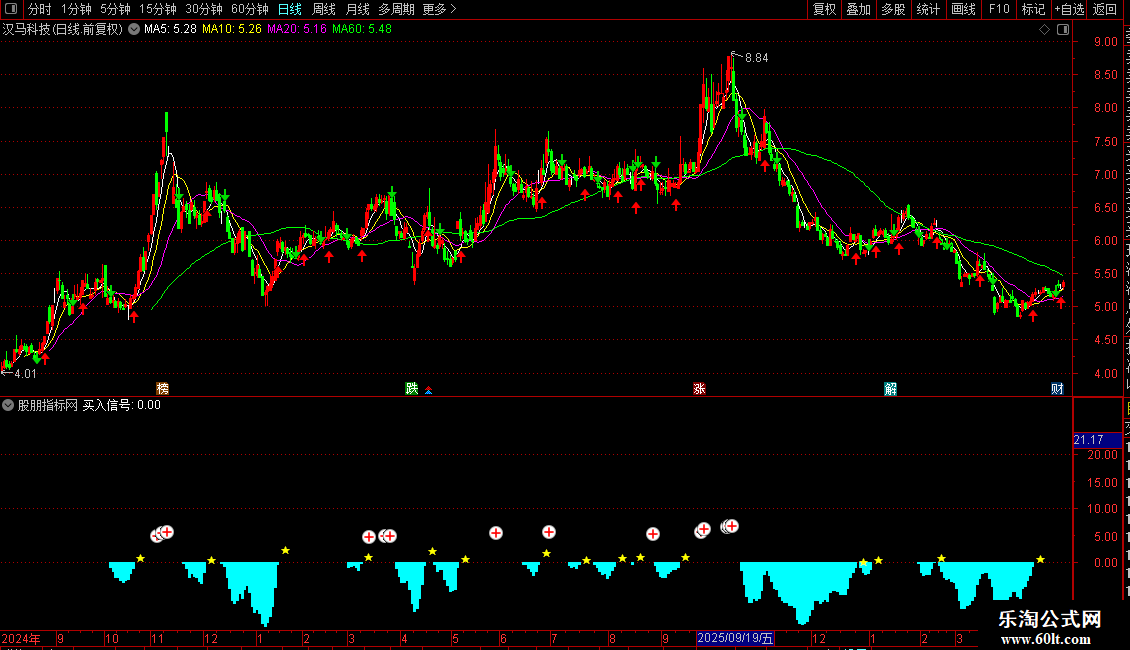
Task: Click the 叠加 overlay button
Action: pyautogui.click(x=858, y=9)
